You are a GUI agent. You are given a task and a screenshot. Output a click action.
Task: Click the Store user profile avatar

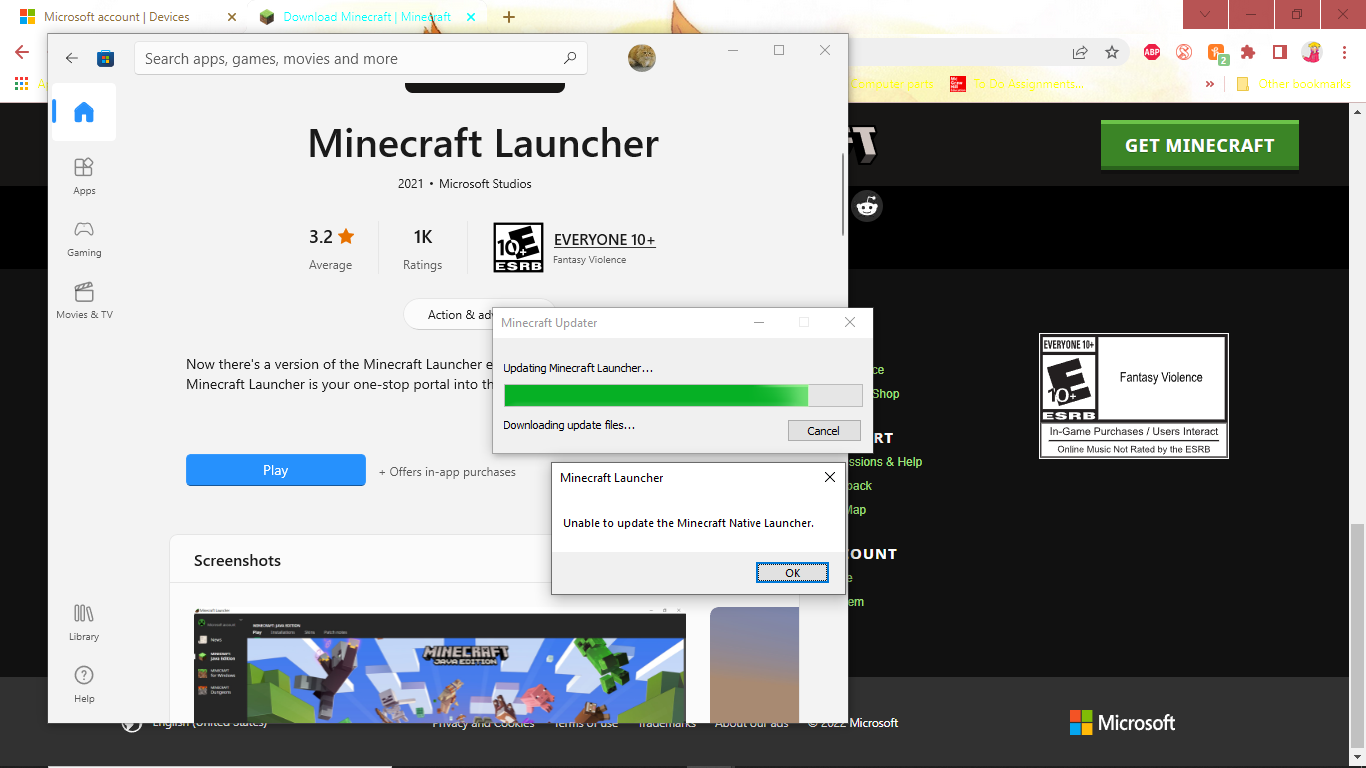642,58
